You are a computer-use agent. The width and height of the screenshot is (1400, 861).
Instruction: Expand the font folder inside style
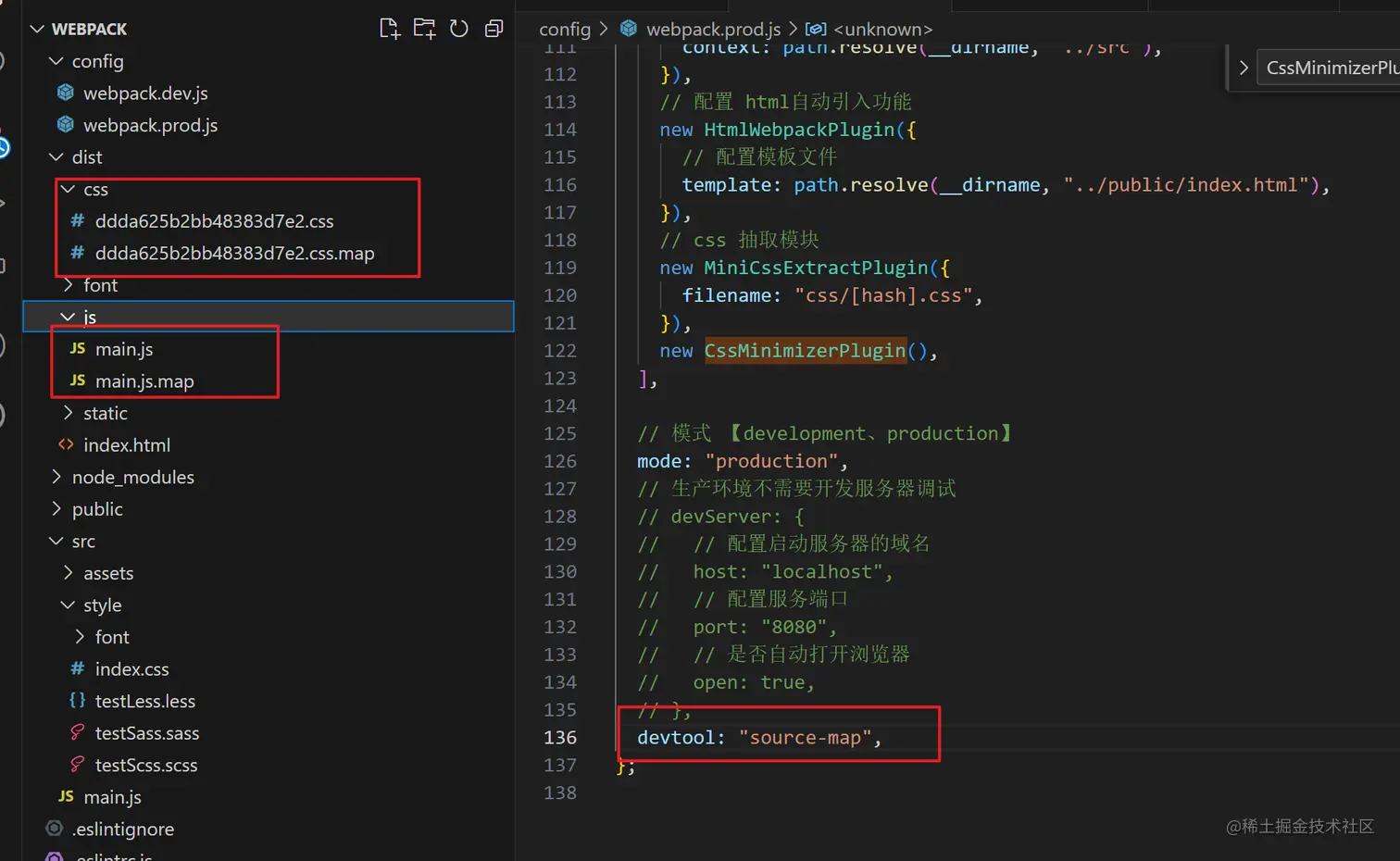pyautogui.click(x=80, y=637)
